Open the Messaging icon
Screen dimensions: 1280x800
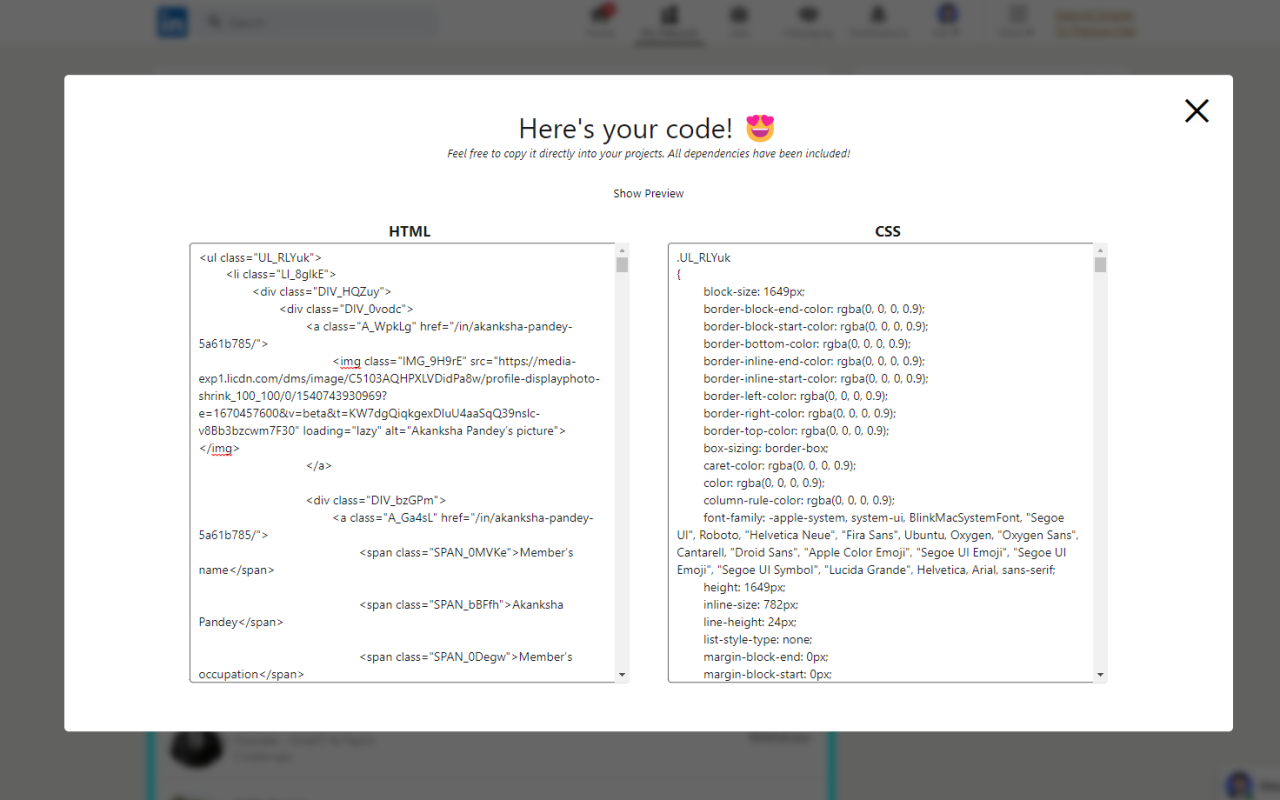(x=807, y=20)
